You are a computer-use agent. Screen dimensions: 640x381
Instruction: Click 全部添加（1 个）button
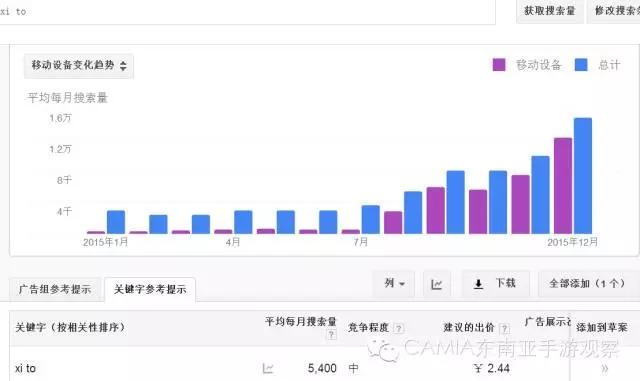point(587,283)
